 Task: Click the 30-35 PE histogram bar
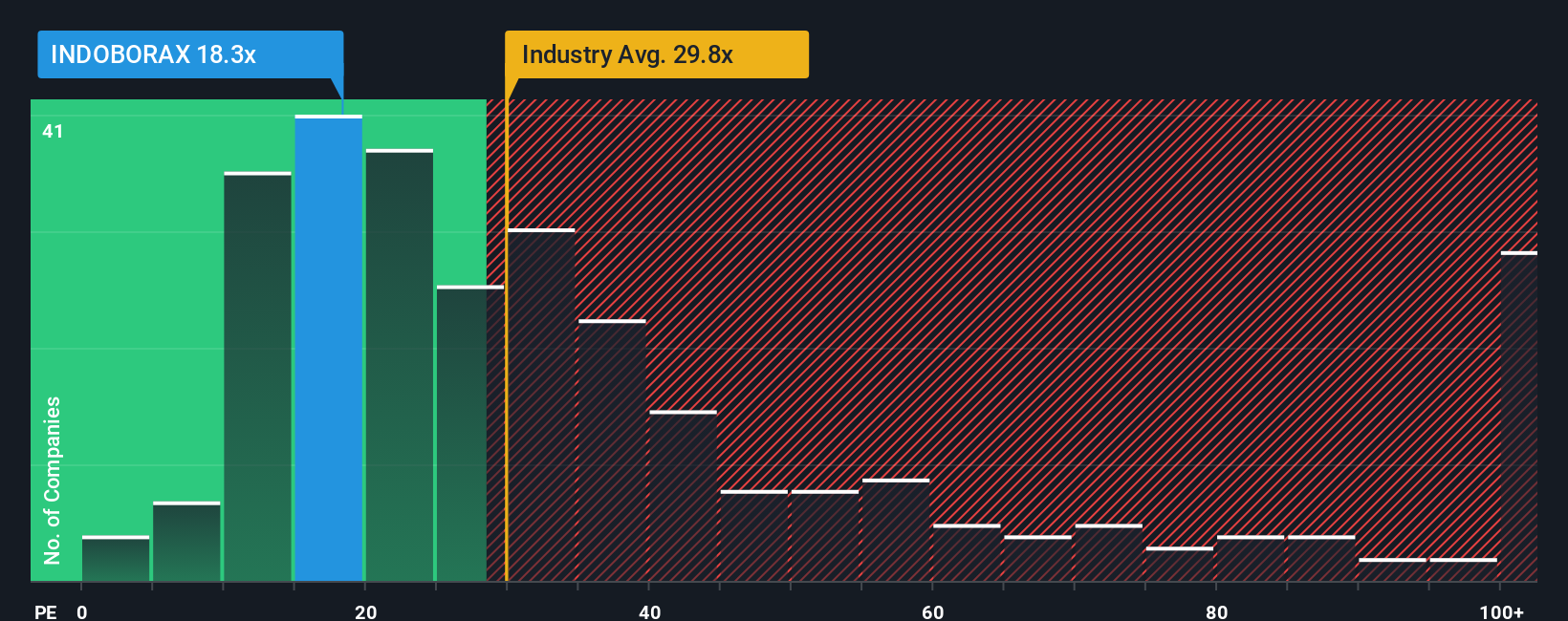[541, 405]
